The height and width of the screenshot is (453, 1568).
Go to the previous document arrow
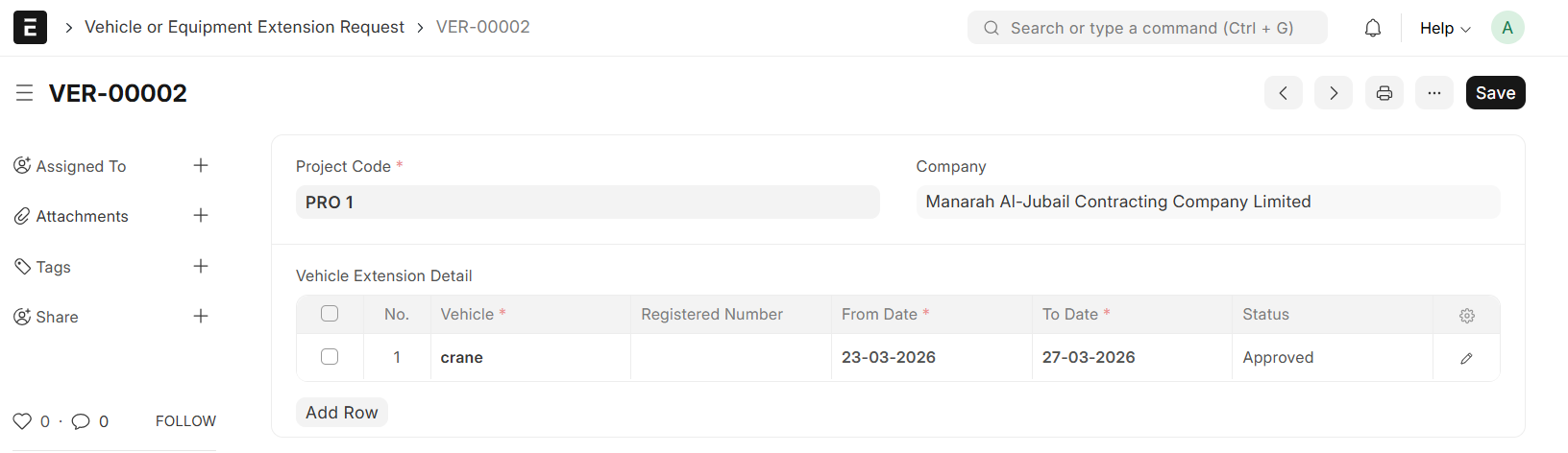point(1284,93)
